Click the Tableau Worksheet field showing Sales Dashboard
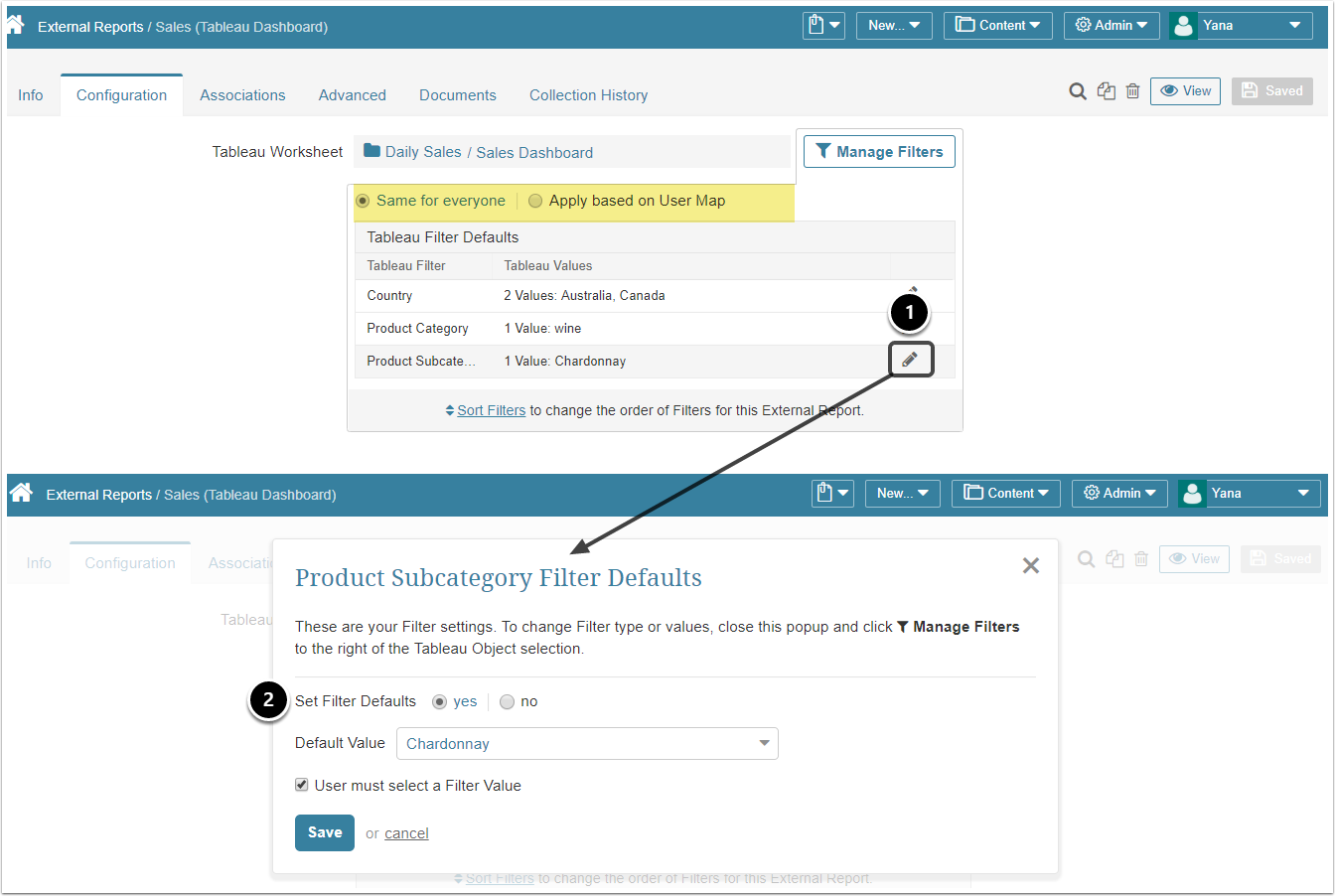 pyautogui.click(x=572, y=152)
